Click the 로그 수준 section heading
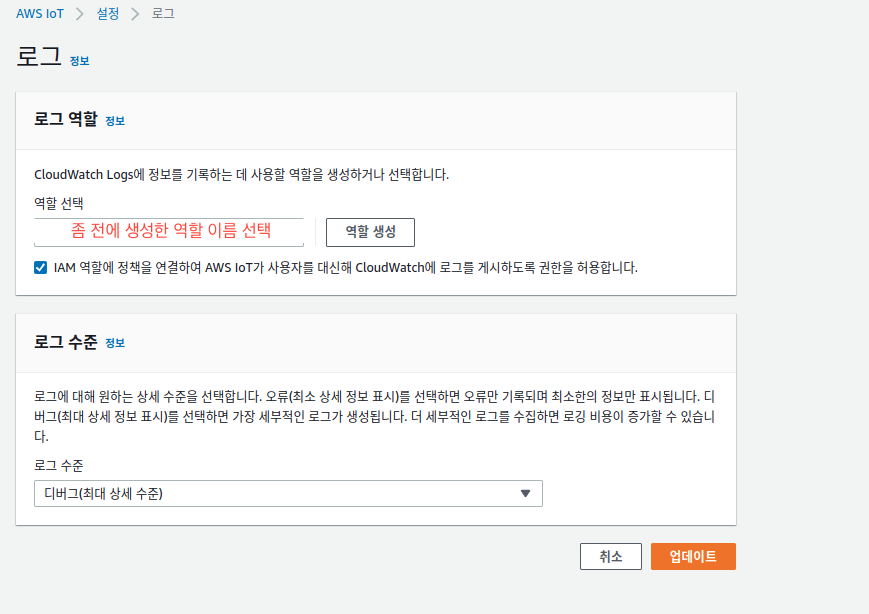869x614 pixels. (x=66, y=341)
